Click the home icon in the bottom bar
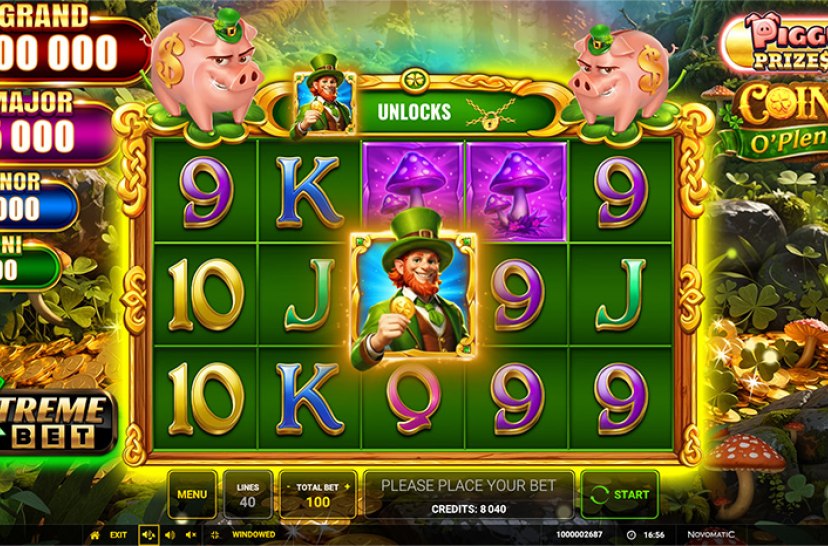 click(x=95, y=535)
